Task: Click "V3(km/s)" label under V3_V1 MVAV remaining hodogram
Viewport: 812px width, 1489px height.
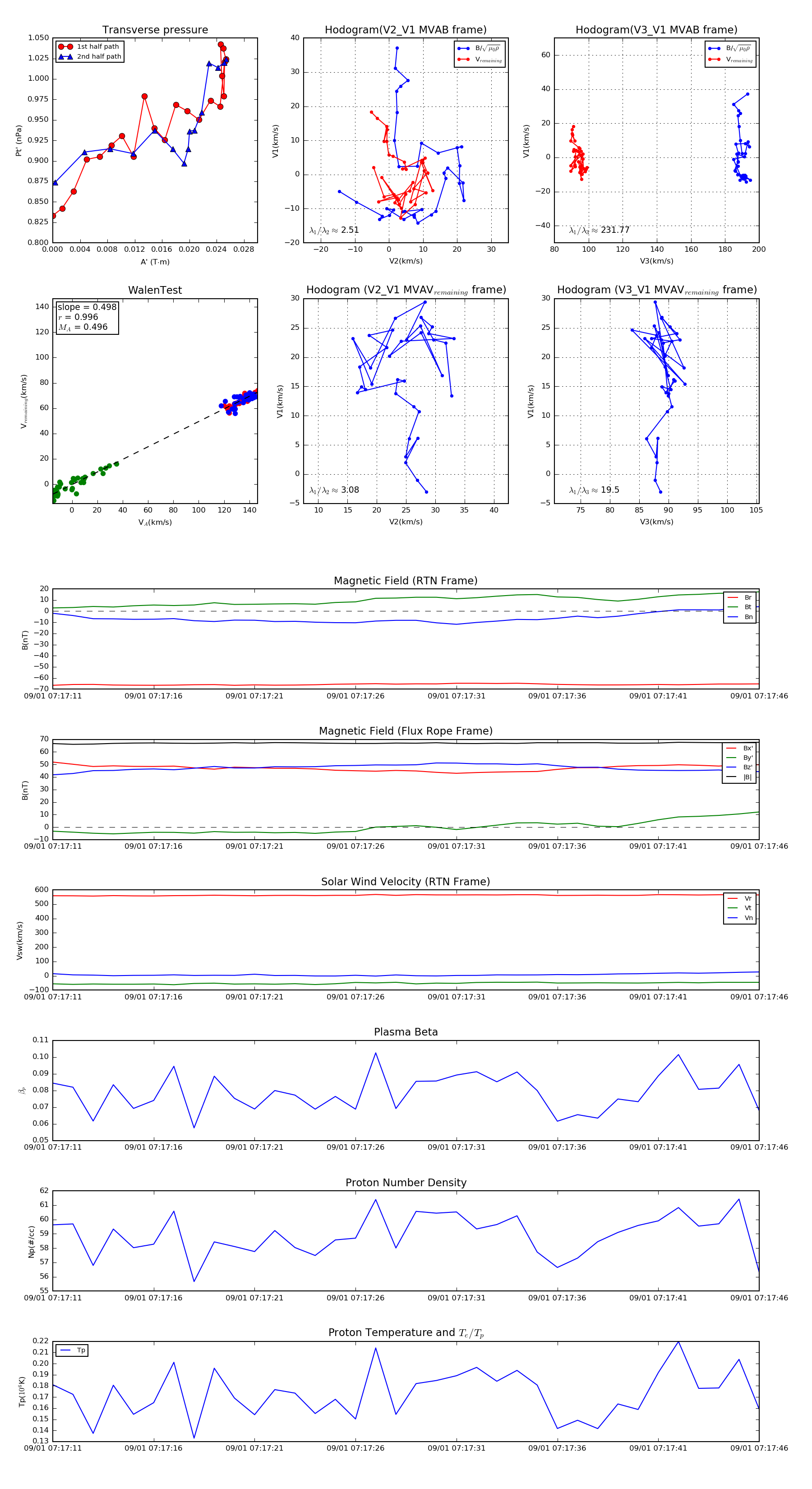Action: click(x=656, y=522)
